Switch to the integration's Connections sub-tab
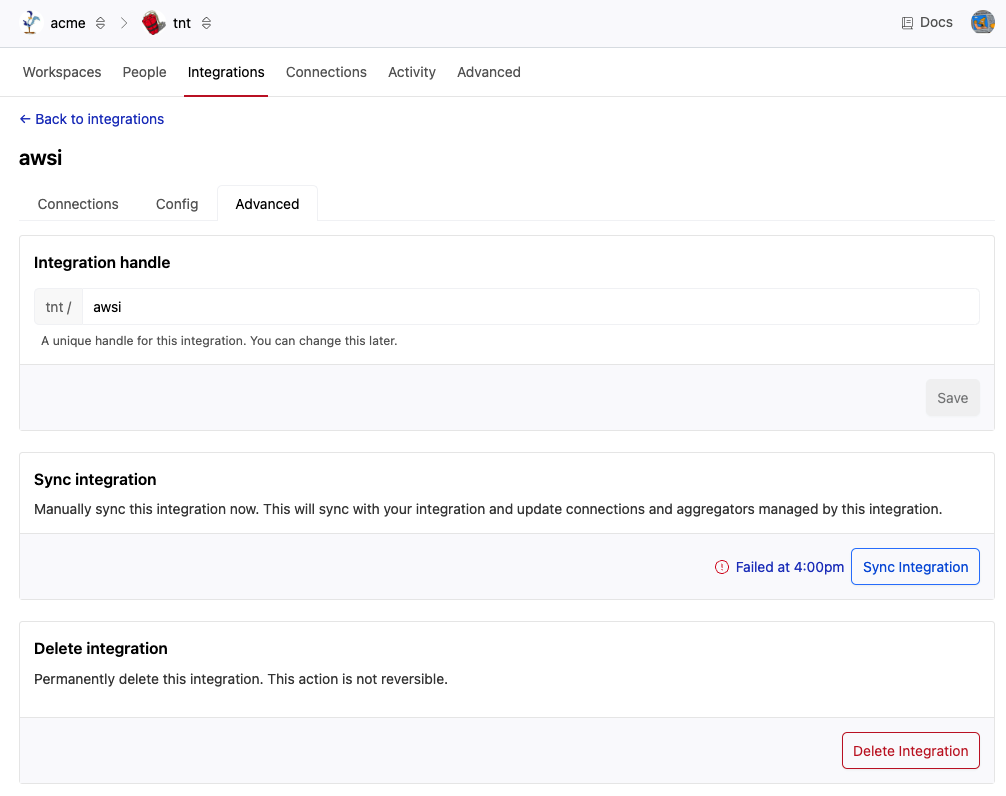Image resolution: width=1006 pixels, height=796 pixels. coord(78,204)
